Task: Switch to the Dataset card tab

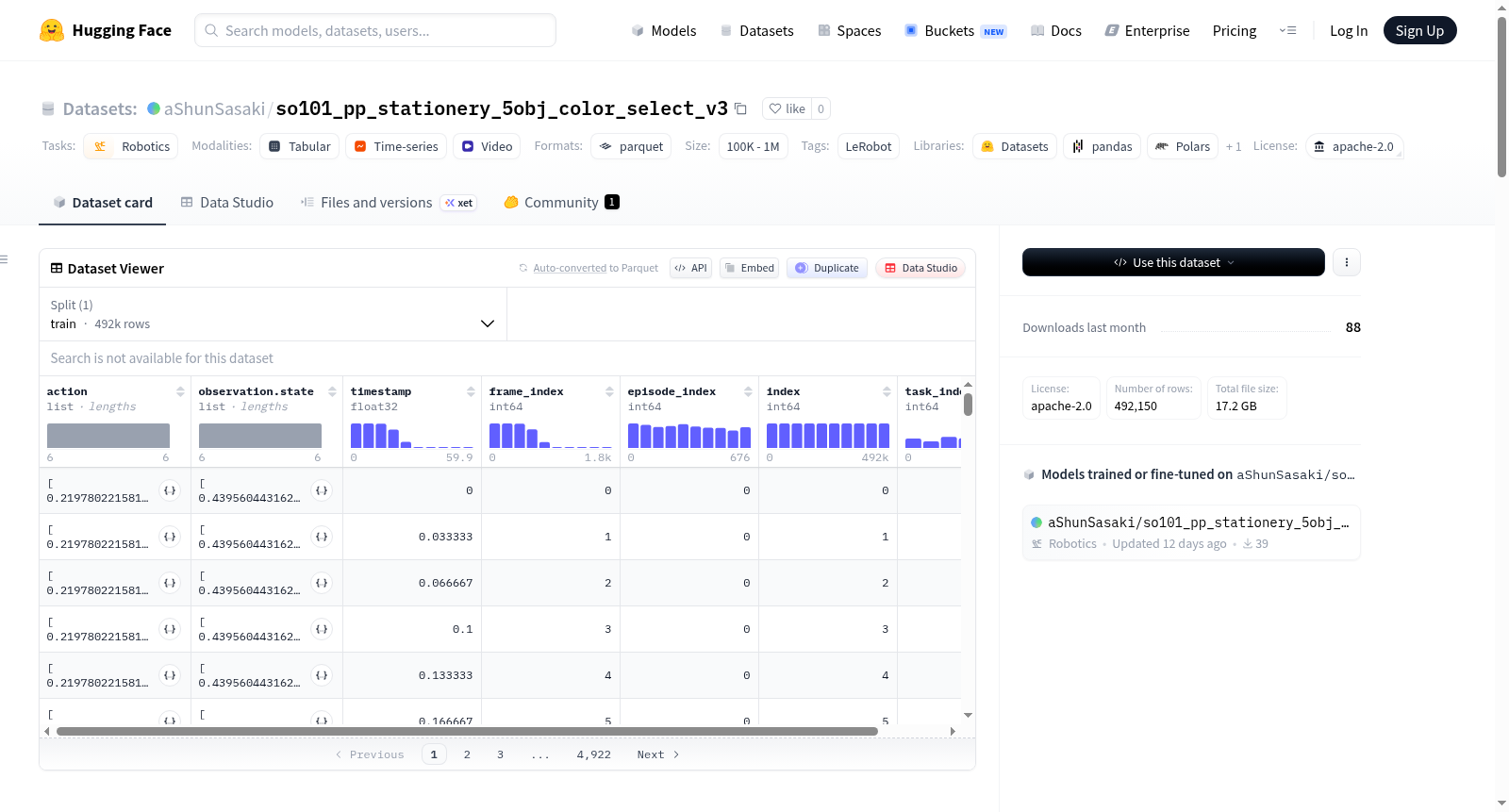Action: click(x=102, y=202)
